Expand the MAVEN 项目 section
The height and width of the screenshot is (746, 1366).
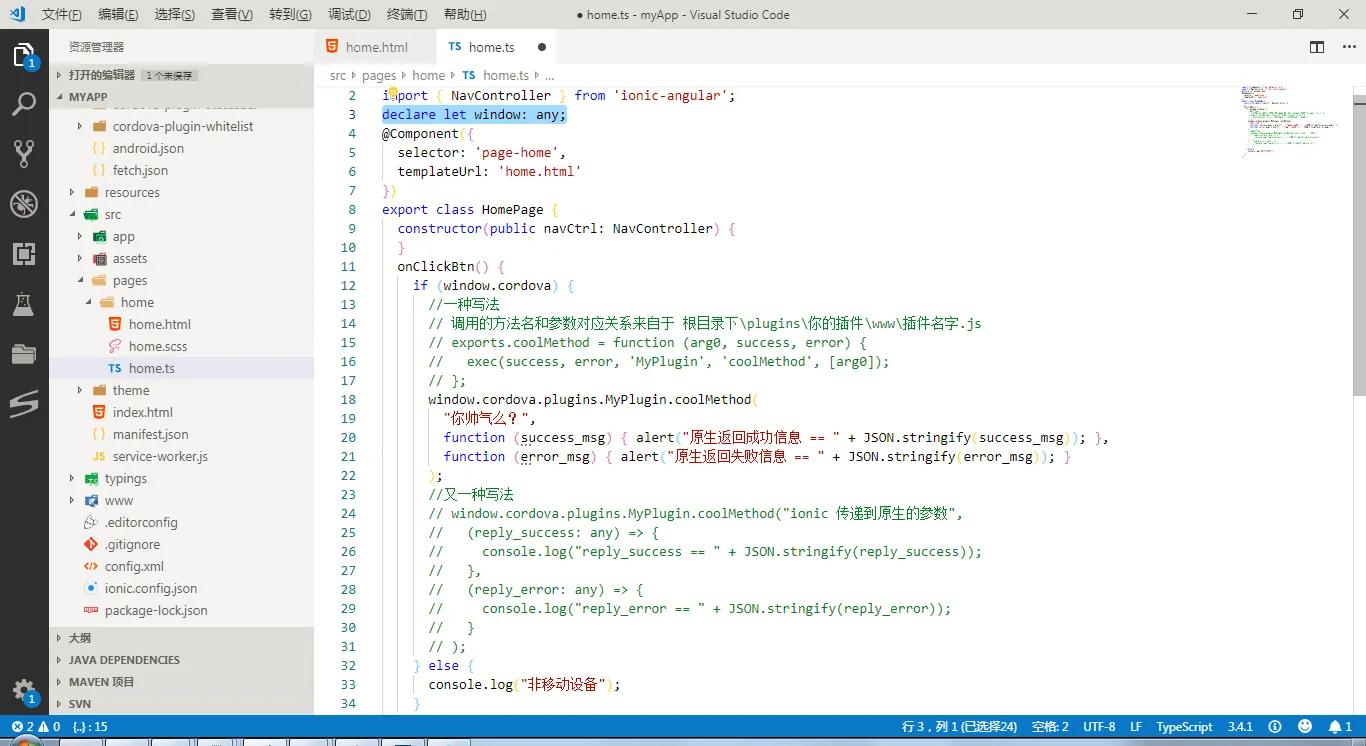pos(182,682)
